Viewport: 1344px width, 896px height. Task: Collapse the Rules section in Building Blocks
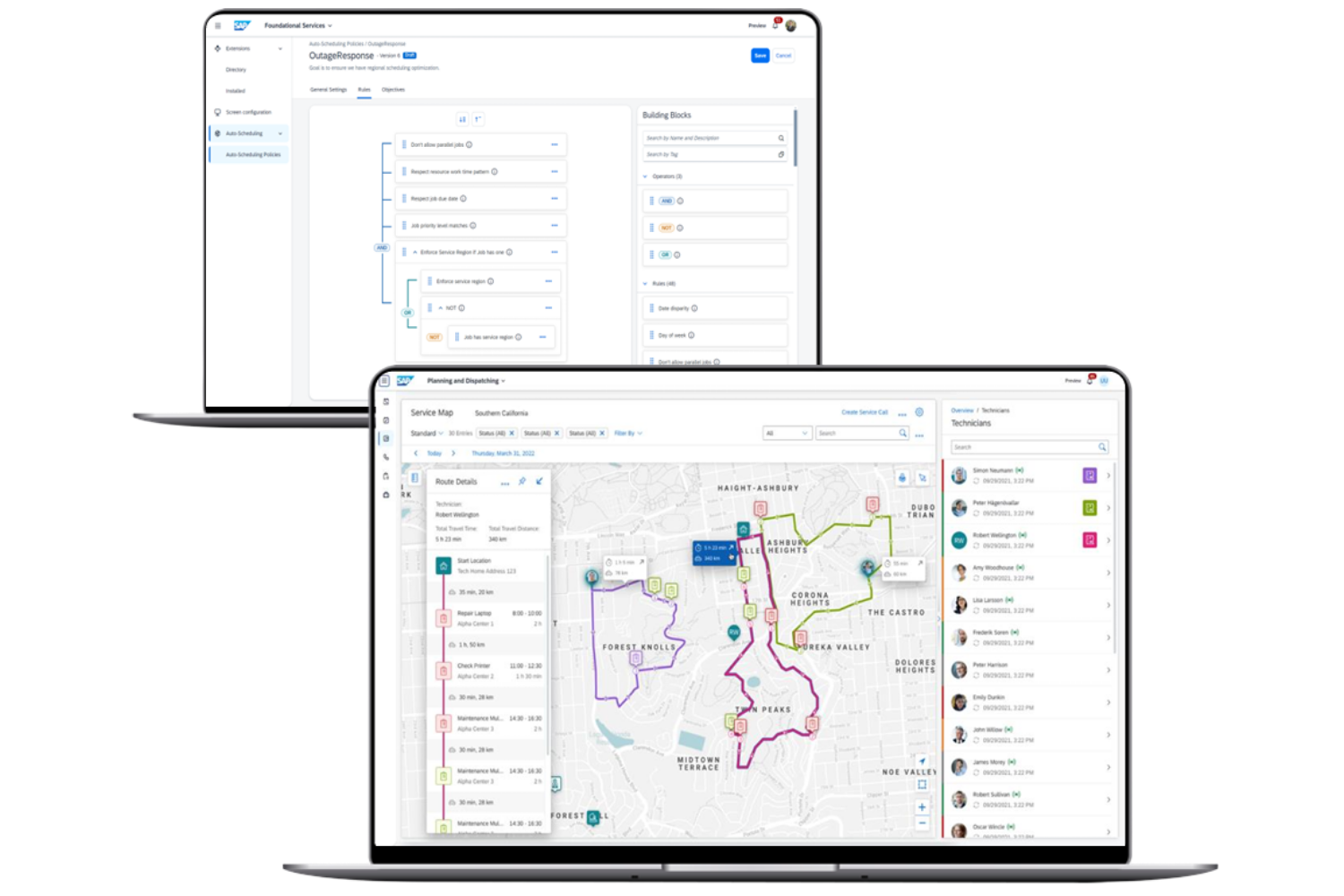(x=645, y=283)
